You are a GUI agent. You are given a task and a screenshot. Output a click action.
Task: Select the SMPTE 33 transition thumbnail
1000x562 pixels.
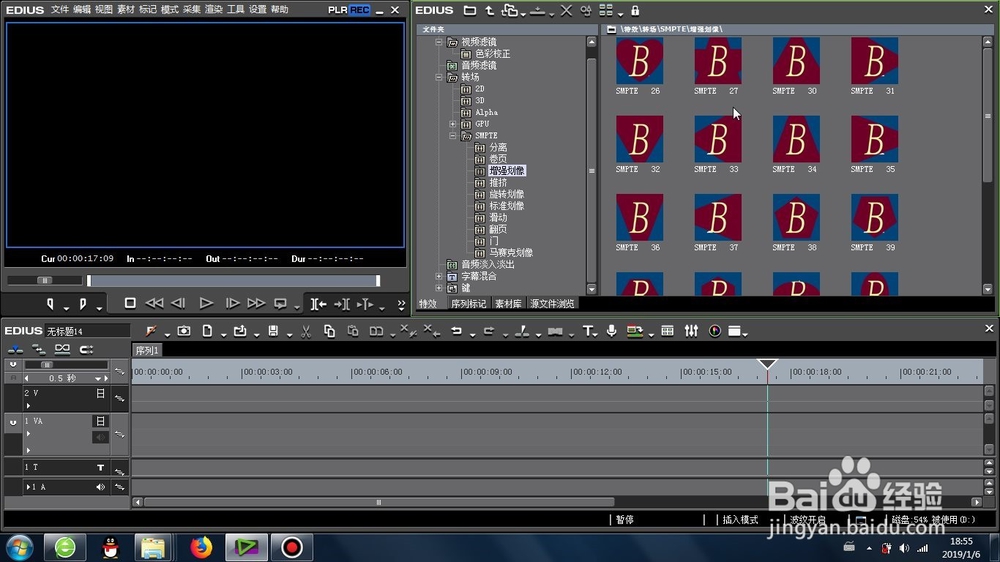[x=717, y=139]
